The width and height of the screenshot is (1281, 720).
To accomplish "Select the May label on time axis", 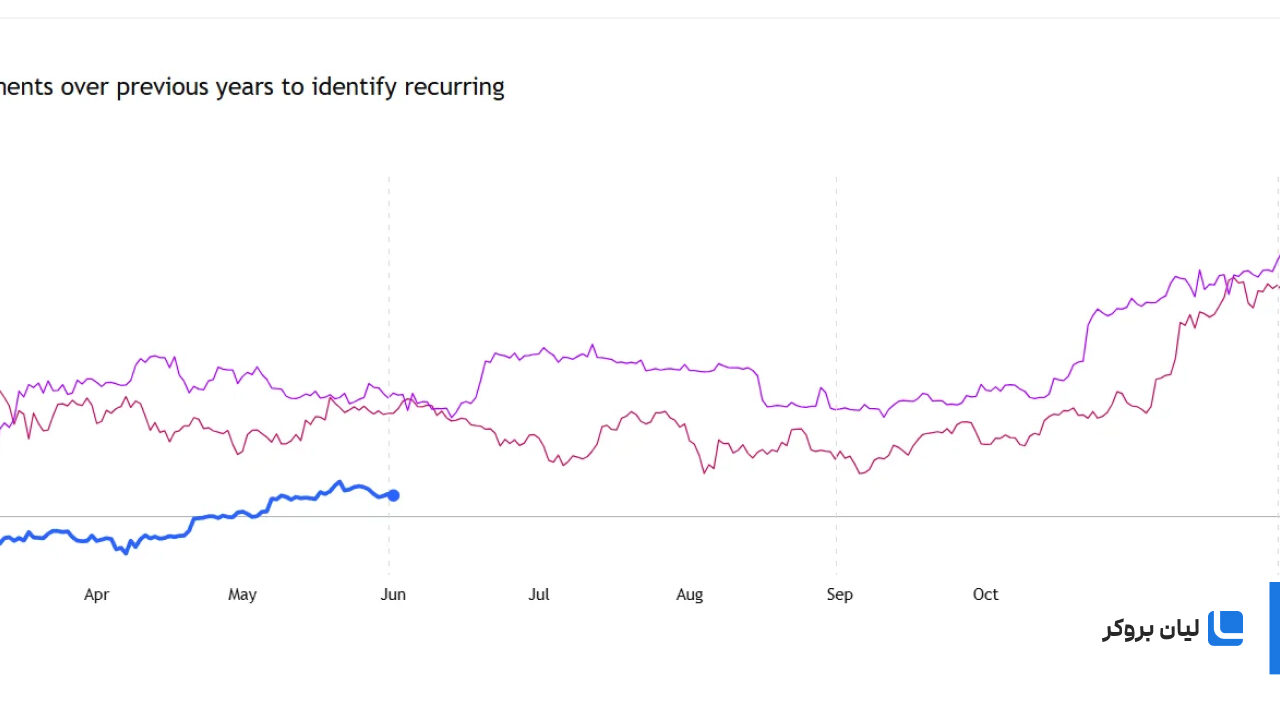I will [242, 595].
